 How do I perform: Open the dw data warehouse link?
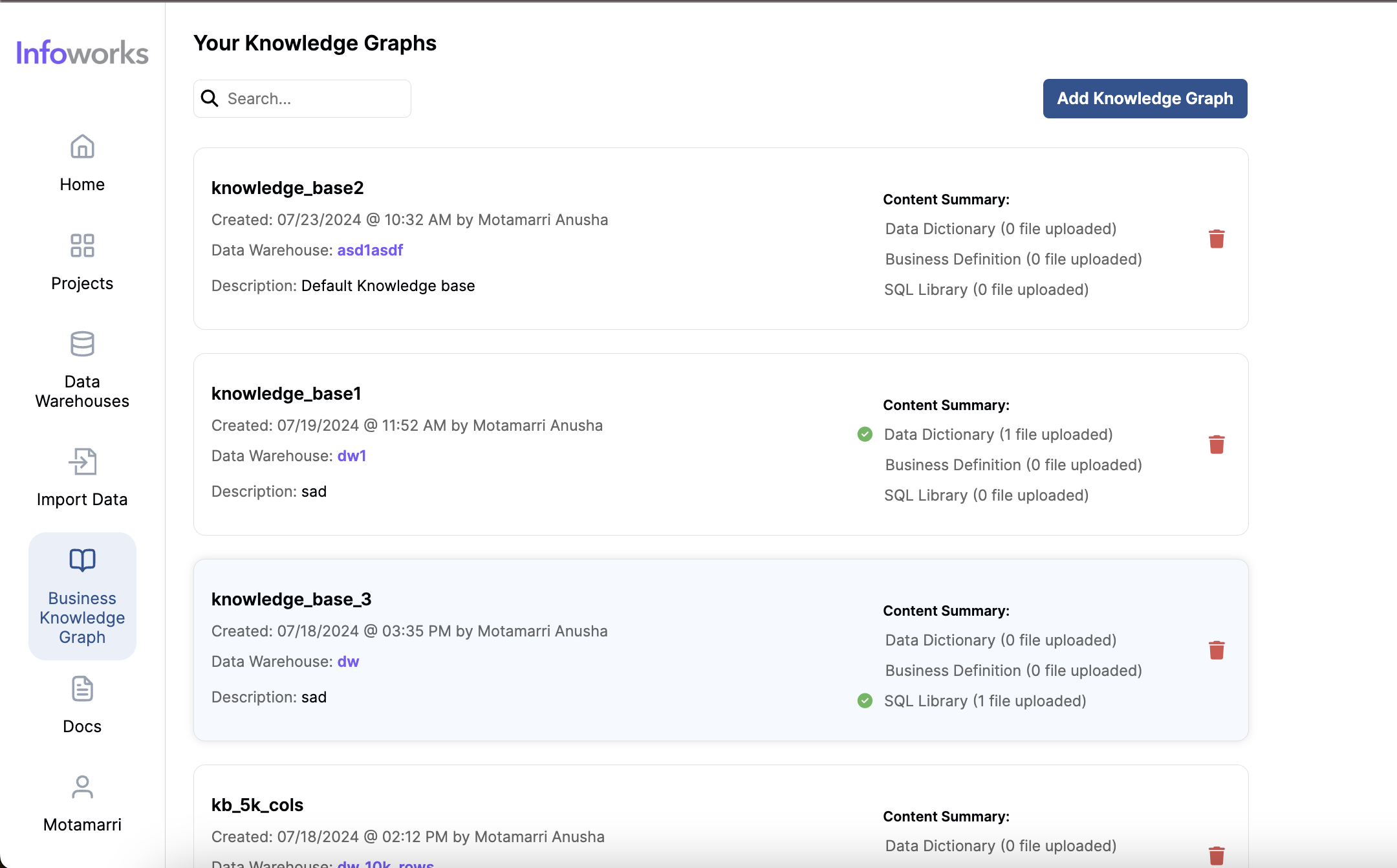pyautogui.click(x=348, y=662)
